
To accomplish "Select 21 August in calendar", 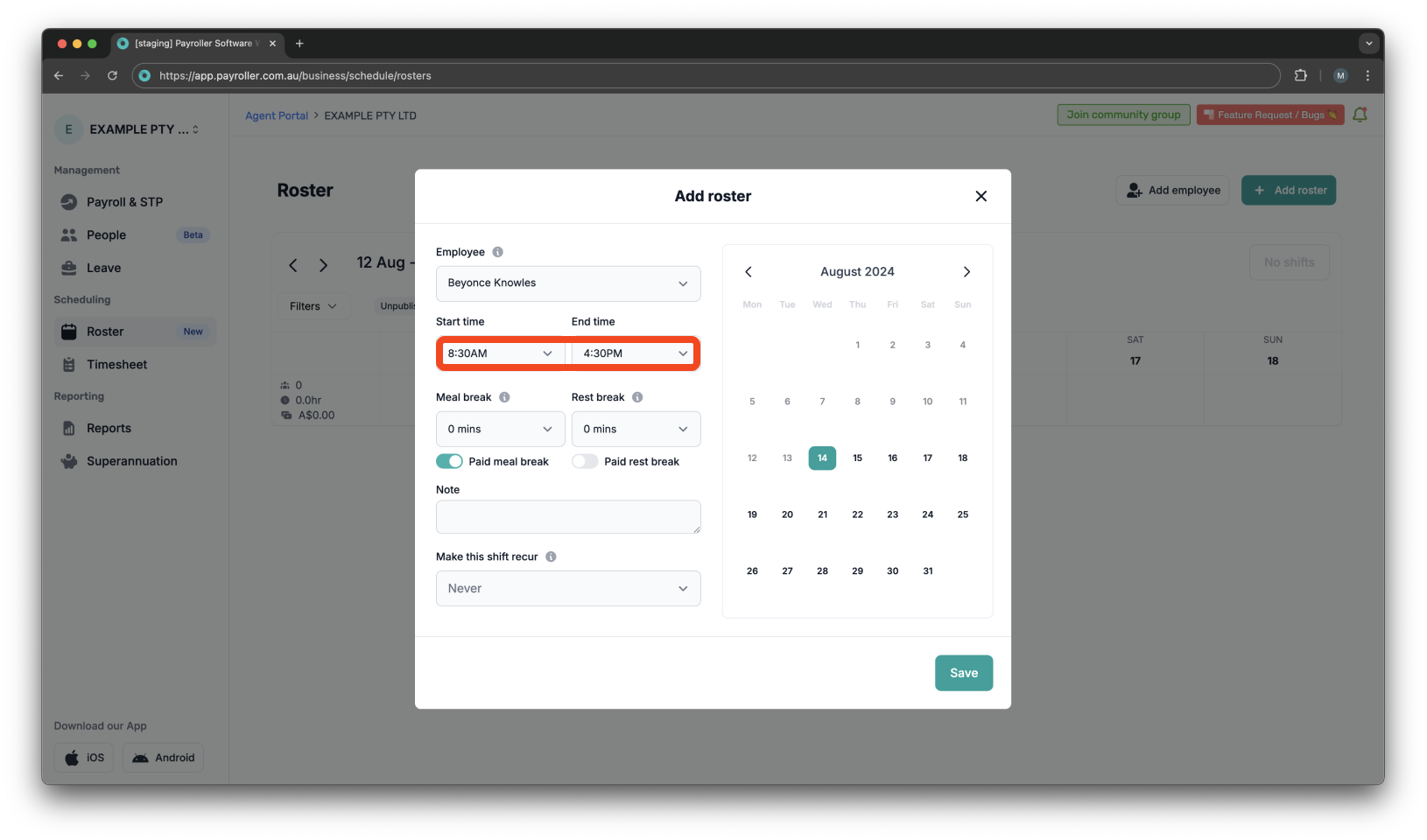I will (822, 514).
